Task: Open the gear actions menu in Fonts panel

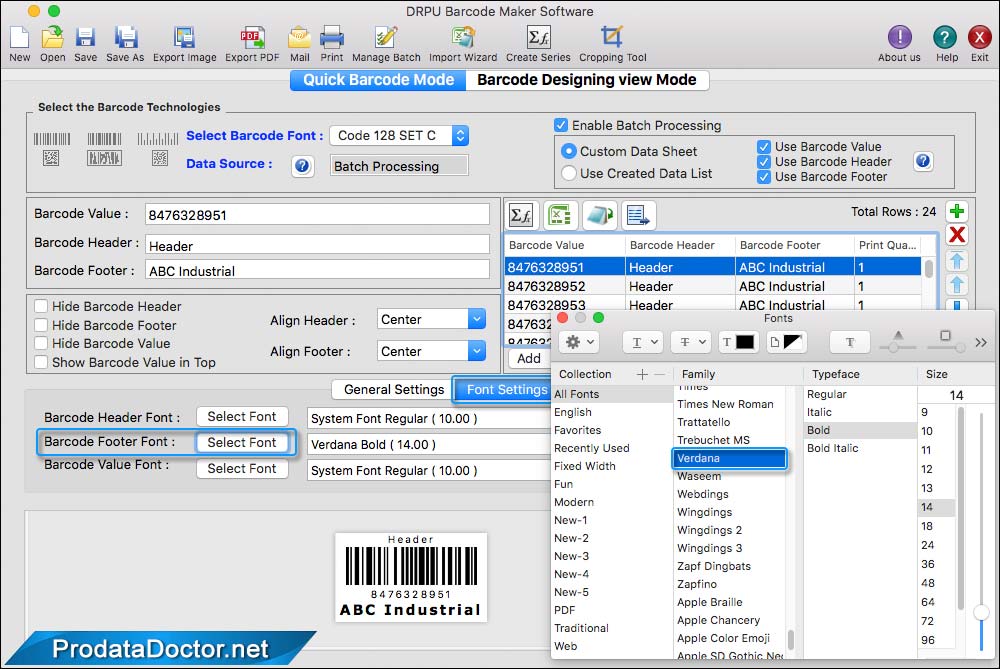Action: point(580,342)
